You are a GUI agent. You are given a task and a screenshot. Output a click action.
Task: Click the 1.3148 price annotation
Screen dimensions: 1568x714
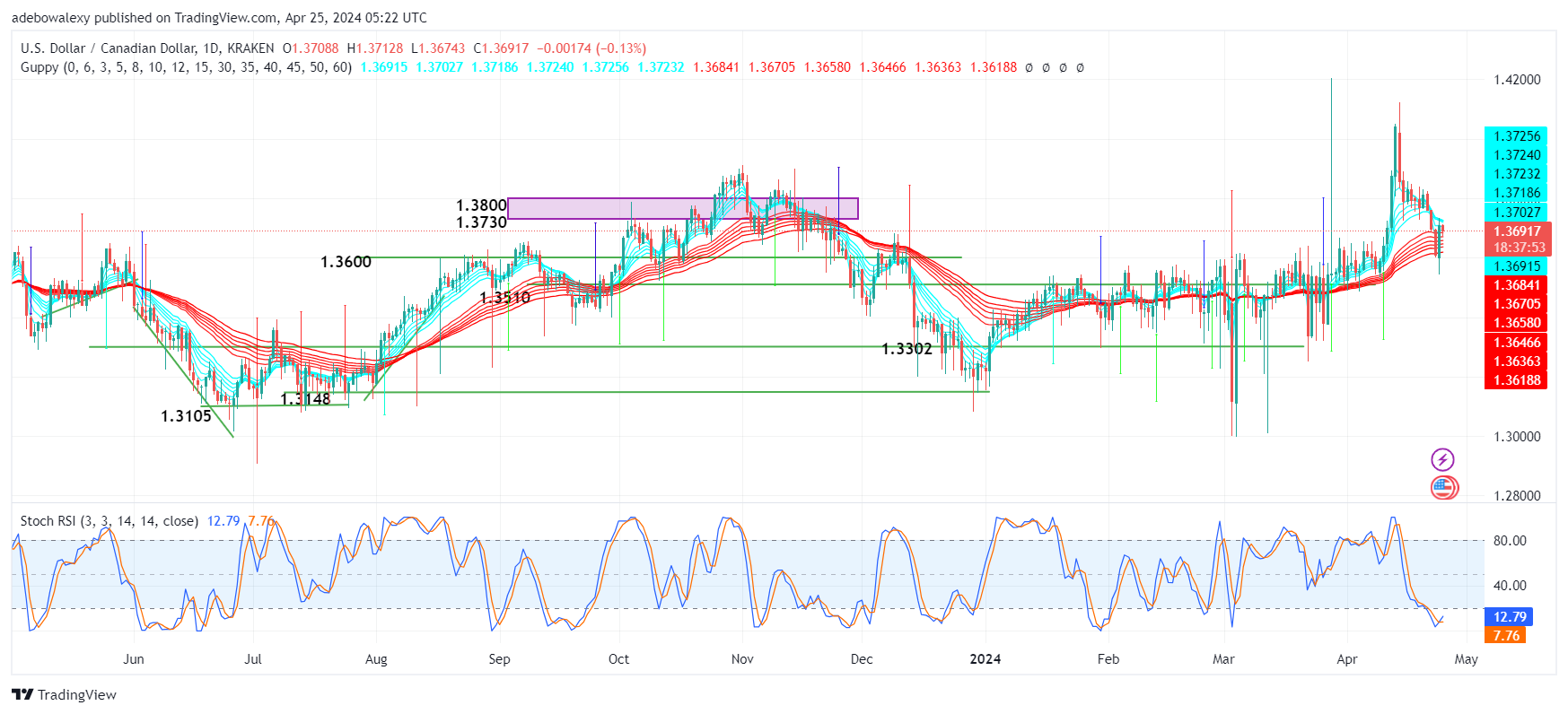click(305, 399)
